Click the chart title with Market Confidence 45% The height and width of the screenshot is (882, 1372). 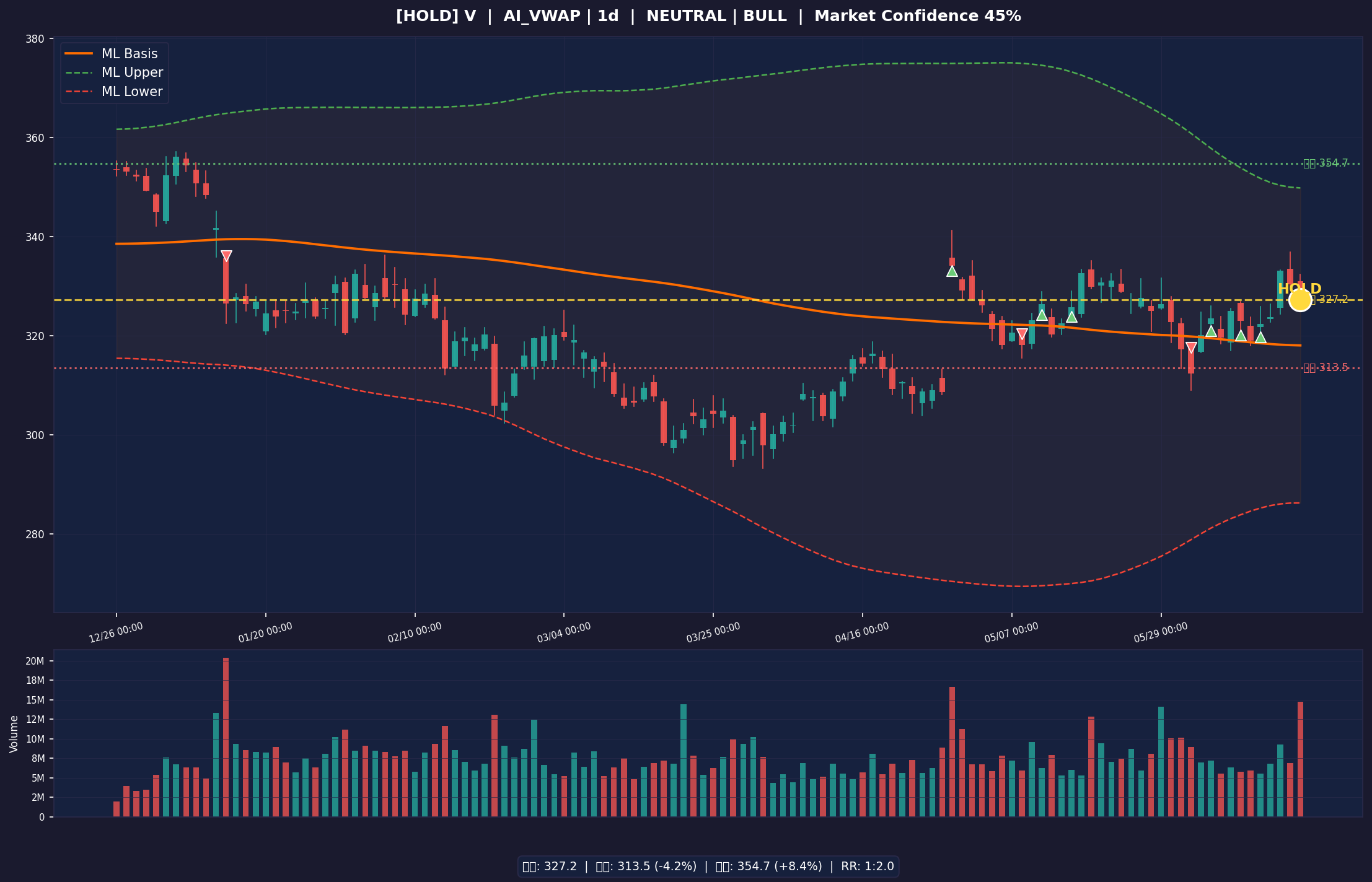click(708, 17)
